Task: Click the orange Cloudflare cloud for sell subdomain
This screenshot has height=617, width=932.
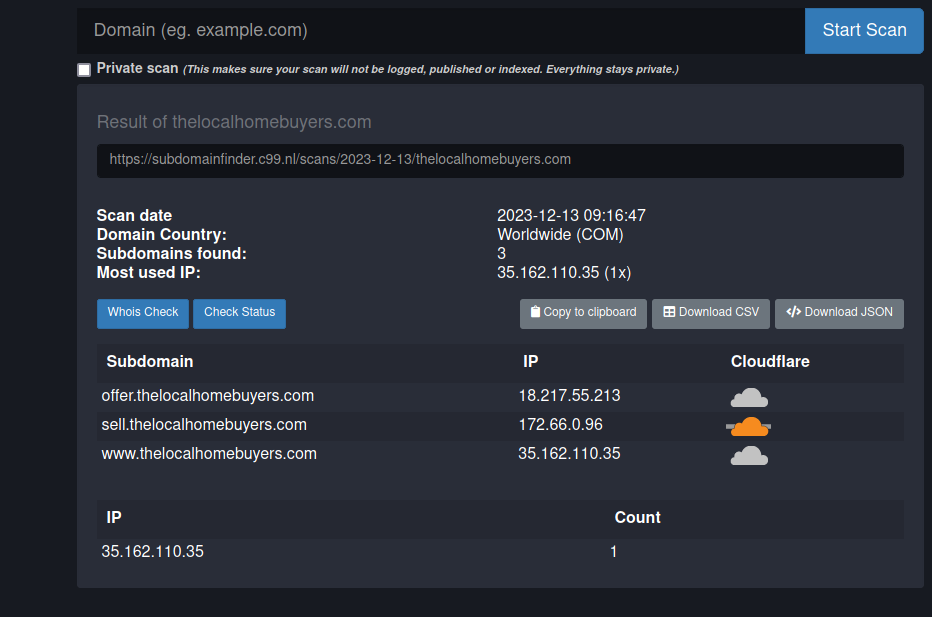Action: coord(748,427)
